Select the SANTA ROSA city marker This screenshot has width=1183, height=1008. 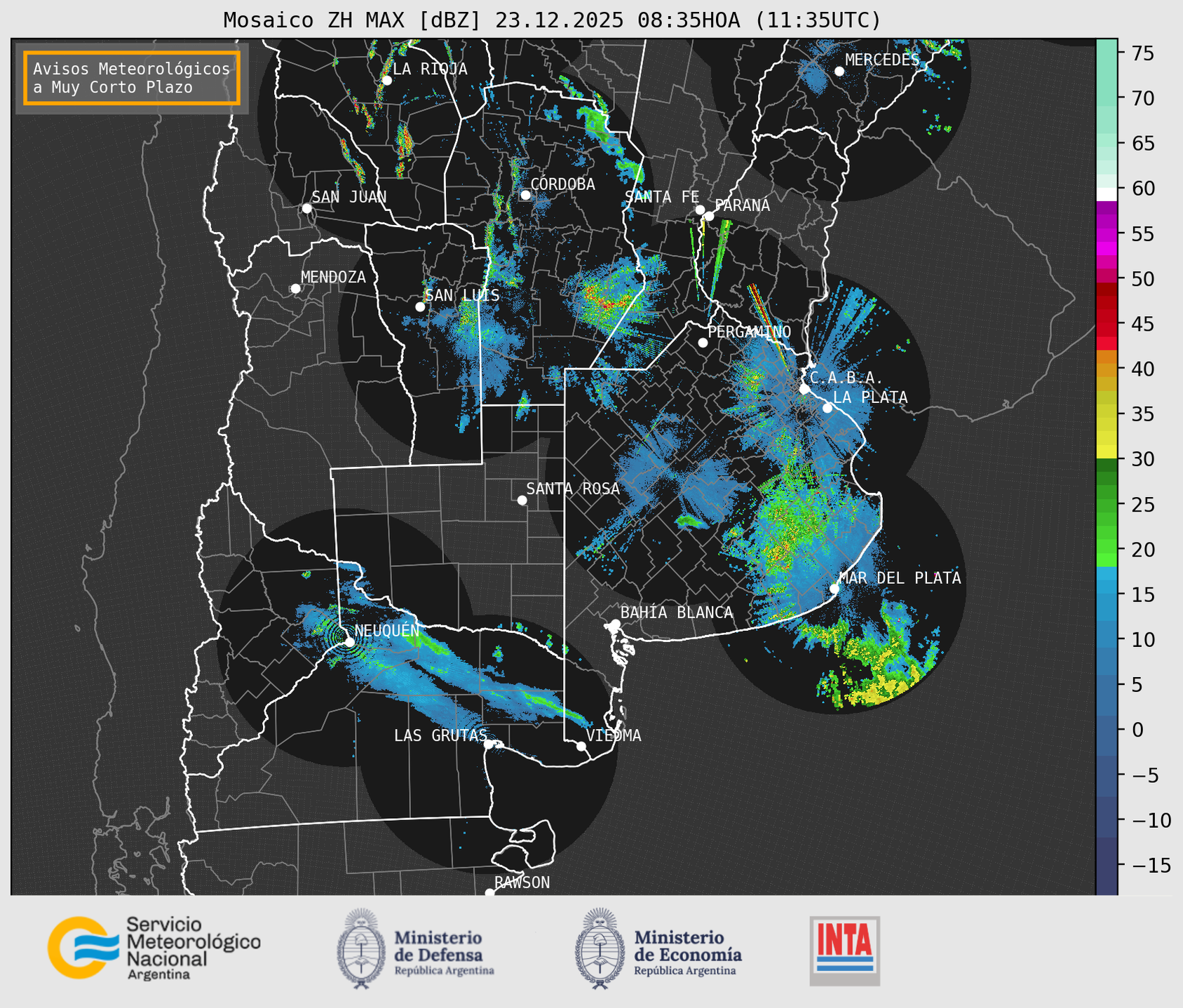522,500
